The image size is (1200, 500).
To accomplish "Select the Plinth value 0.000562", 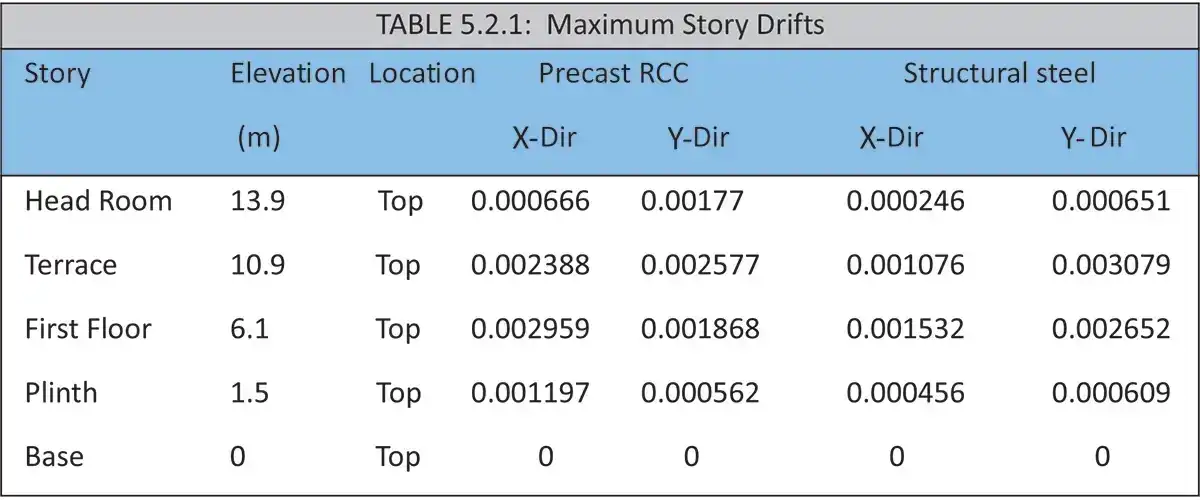I will [x=700, y=393].
